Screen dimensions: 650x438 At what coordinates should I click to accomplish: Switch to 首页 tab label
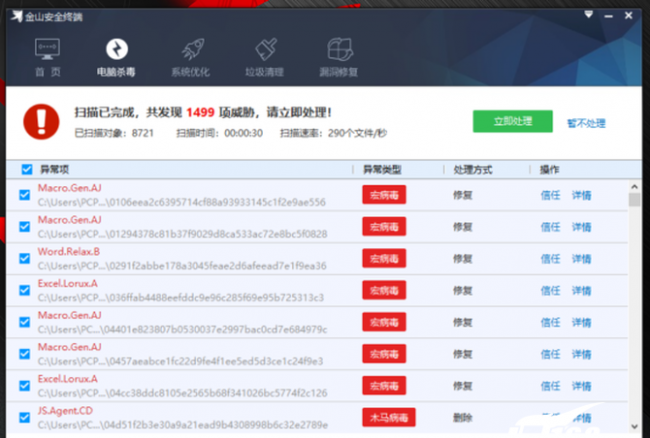point(48,72)
